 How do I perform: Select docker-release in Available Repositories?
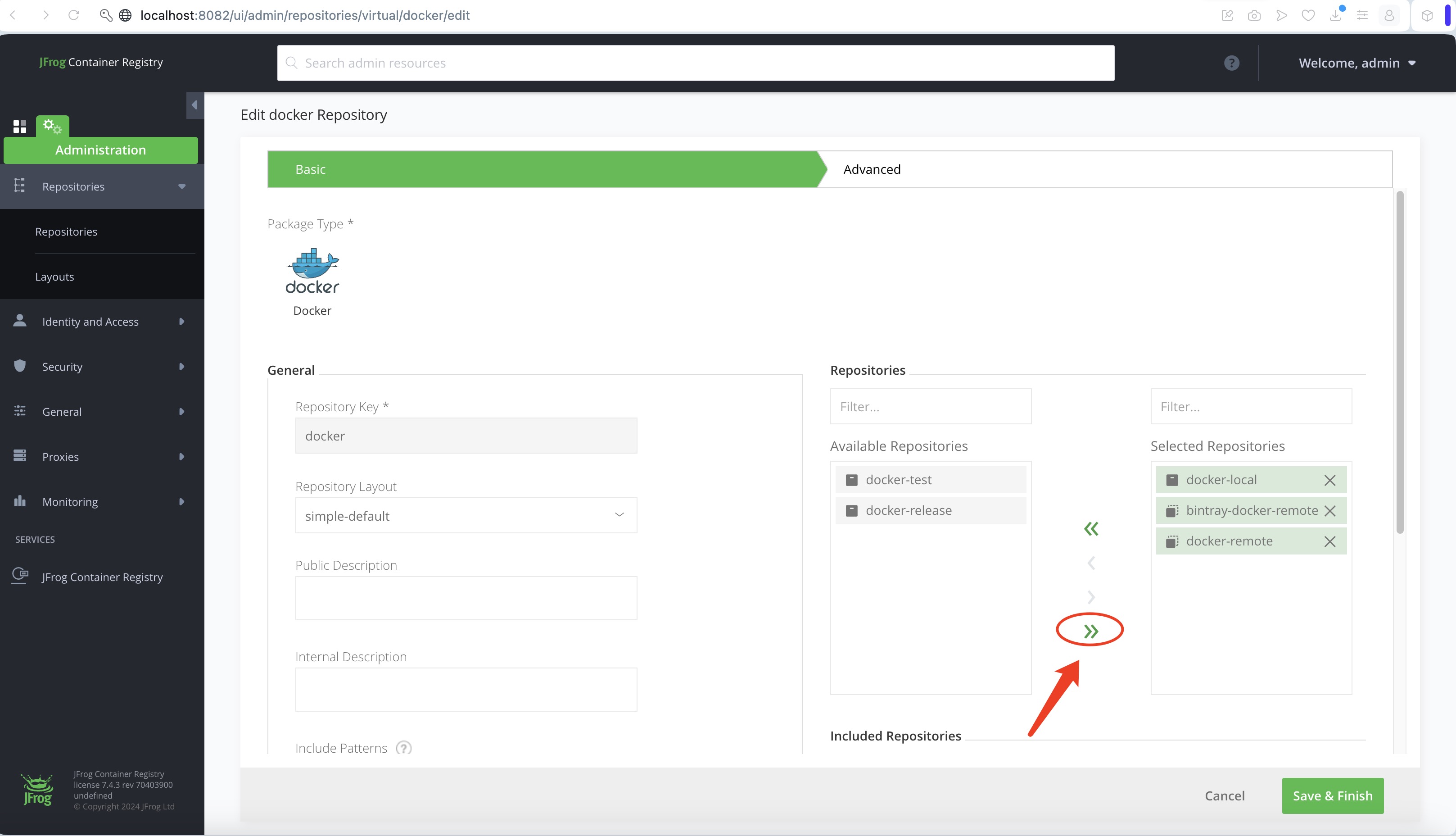tap(930, 510)
